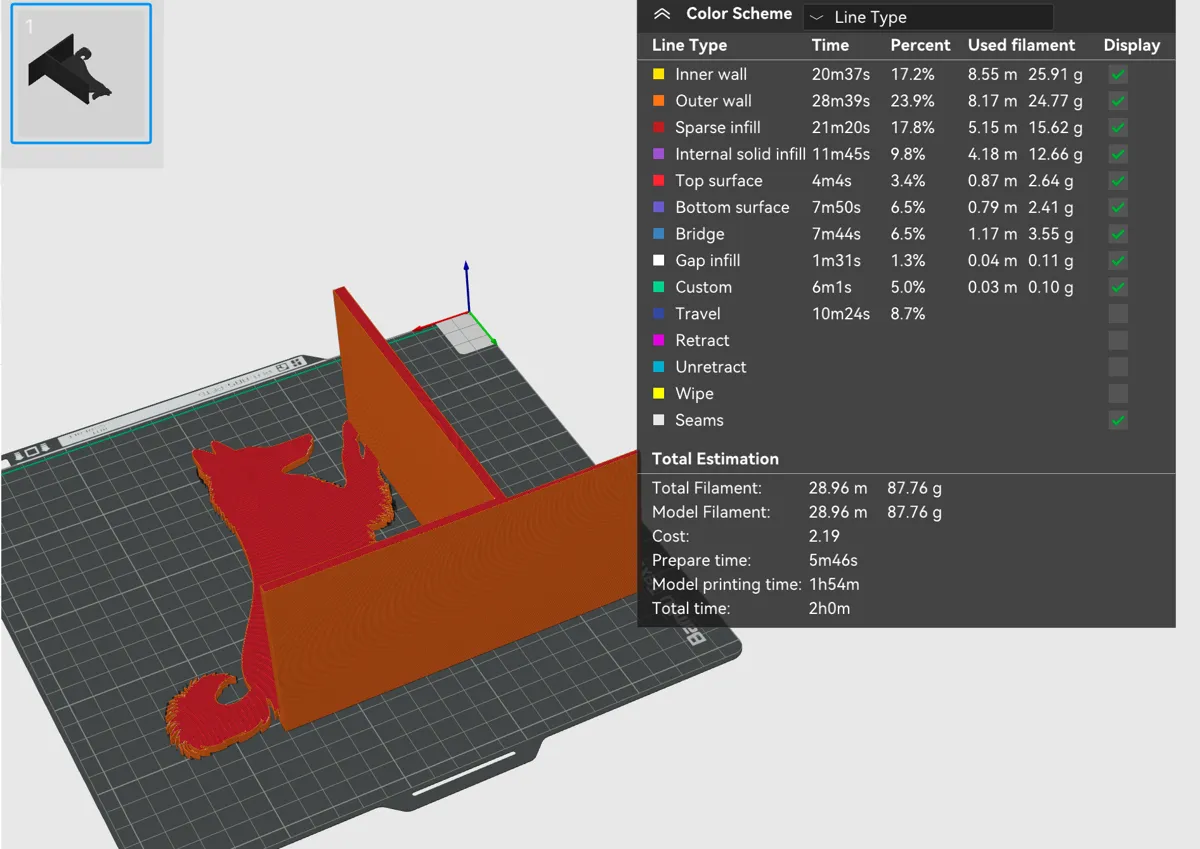Click the Used filament column header
This screenshot has width=1200, height=849.
pos(1021,45)
